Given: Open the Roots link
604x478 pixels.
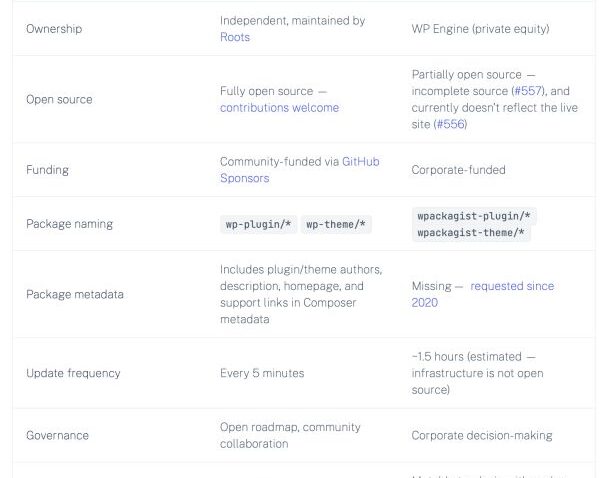Looking at the screenshot, I should tap(235, 37).
